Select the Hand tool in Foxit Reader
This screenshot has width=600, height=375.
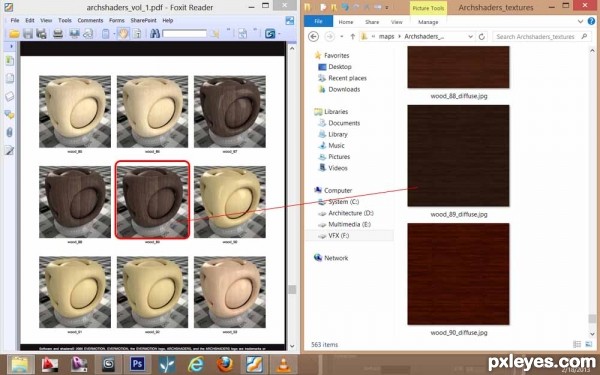click(123, 34)
